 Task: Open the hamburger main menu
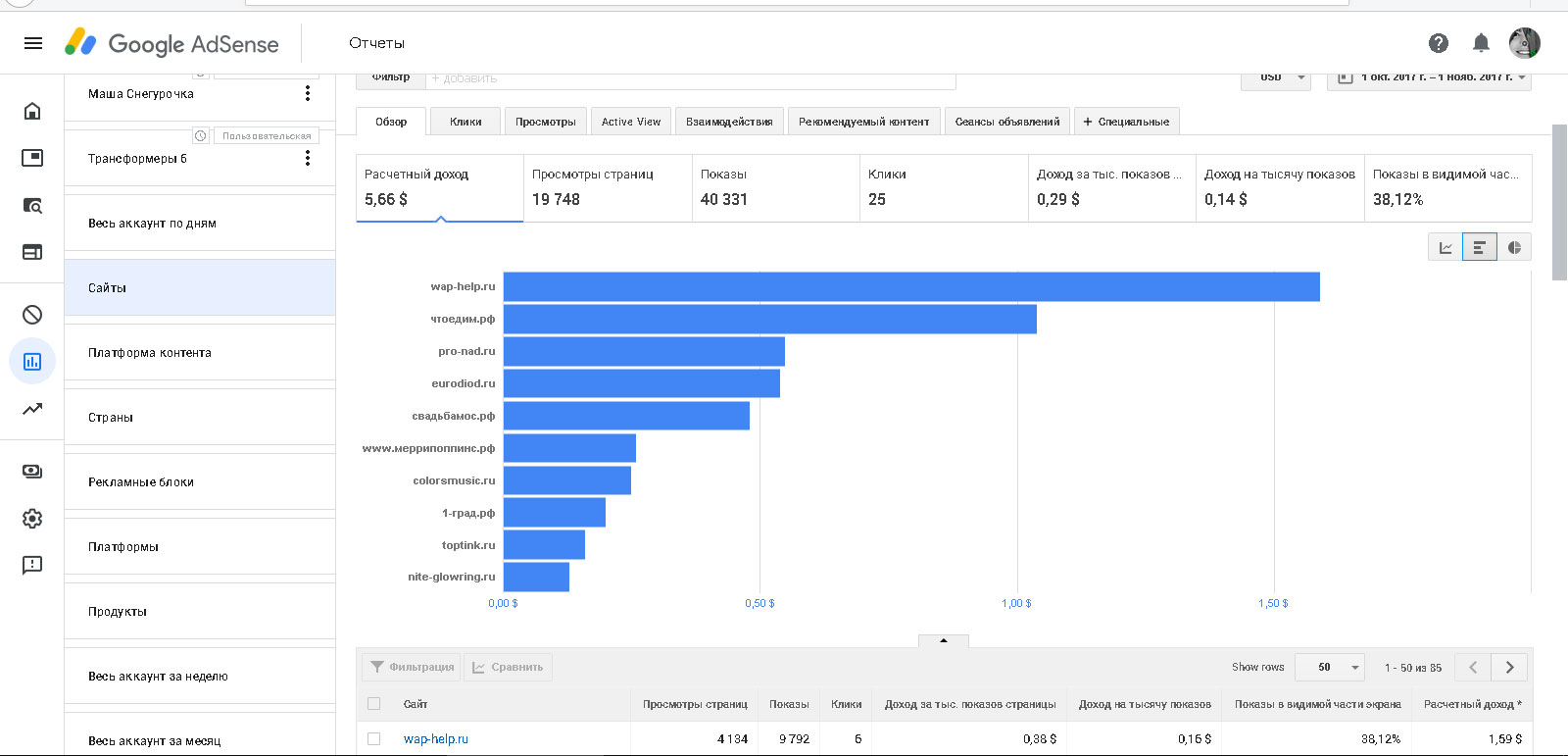pos(32,43)
